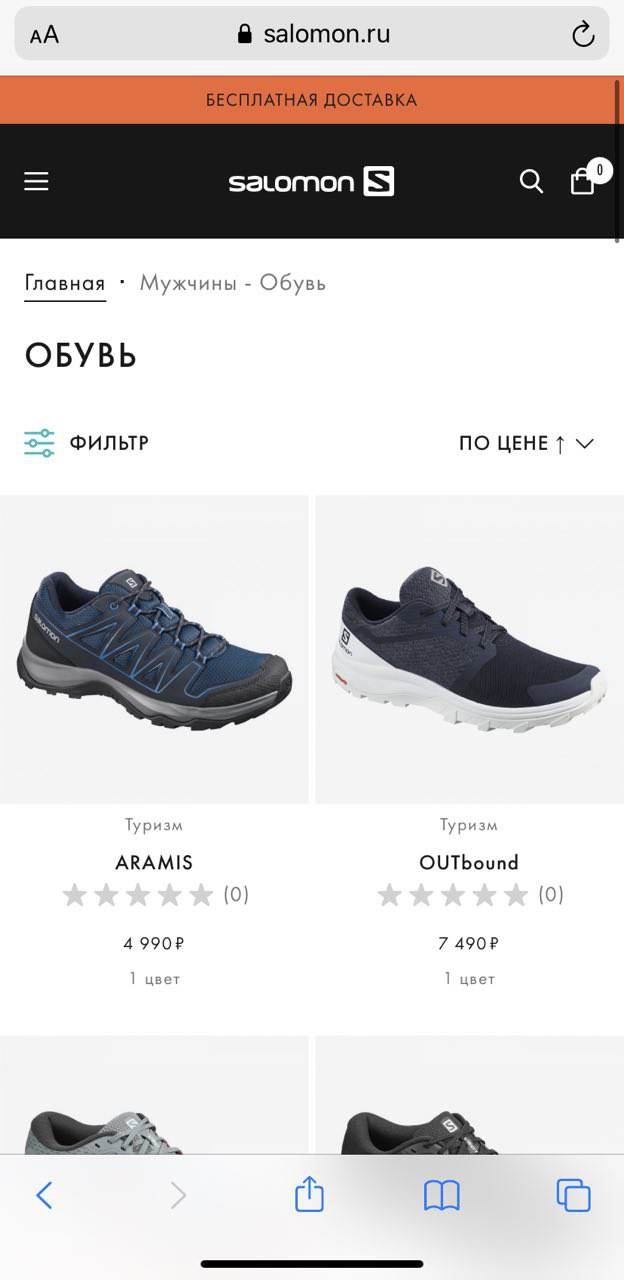Select the ARAMIS product title

pos(154,862)
